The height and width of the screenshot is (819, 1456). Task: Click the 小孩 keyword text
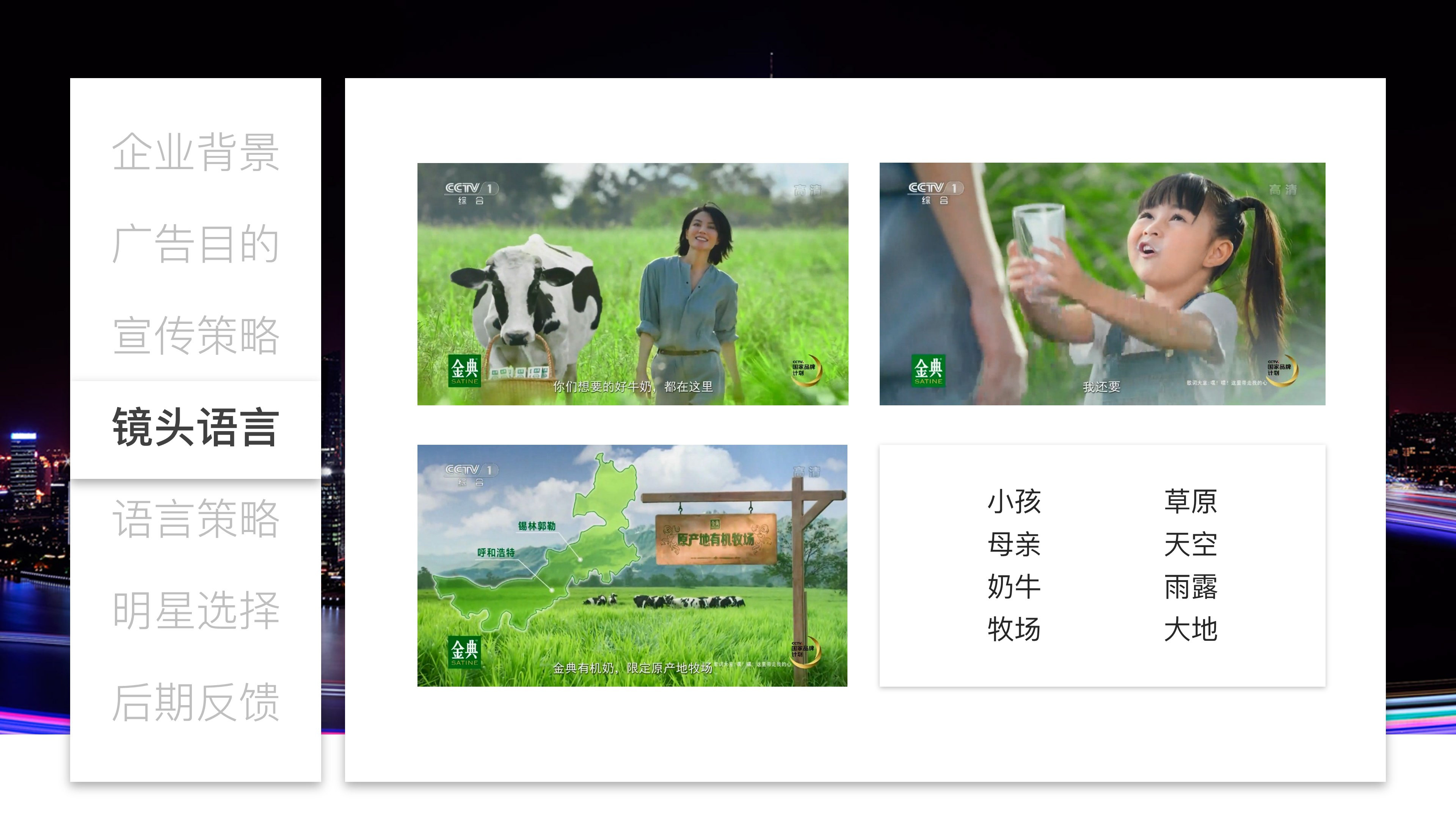[1014, 501]
